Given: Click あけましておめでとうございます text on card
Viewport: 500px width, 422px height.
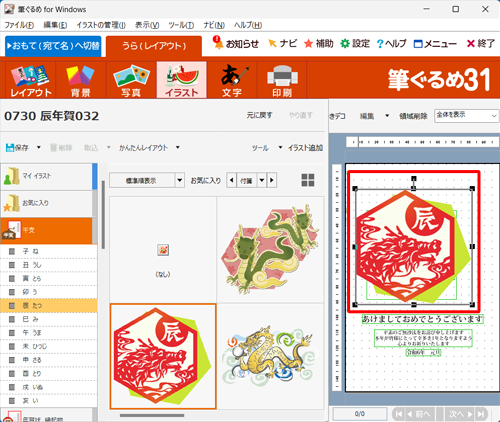Looking at the screenshot, I should click(422, 319).
